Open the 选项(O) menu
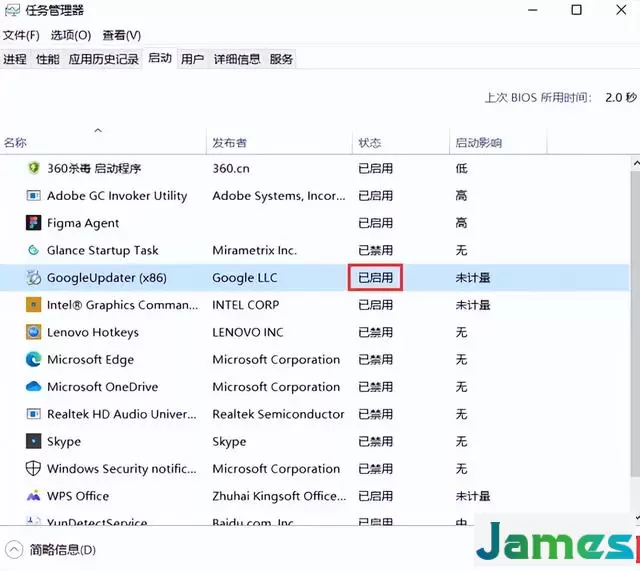The image size is (640, 571). (71, 36)
